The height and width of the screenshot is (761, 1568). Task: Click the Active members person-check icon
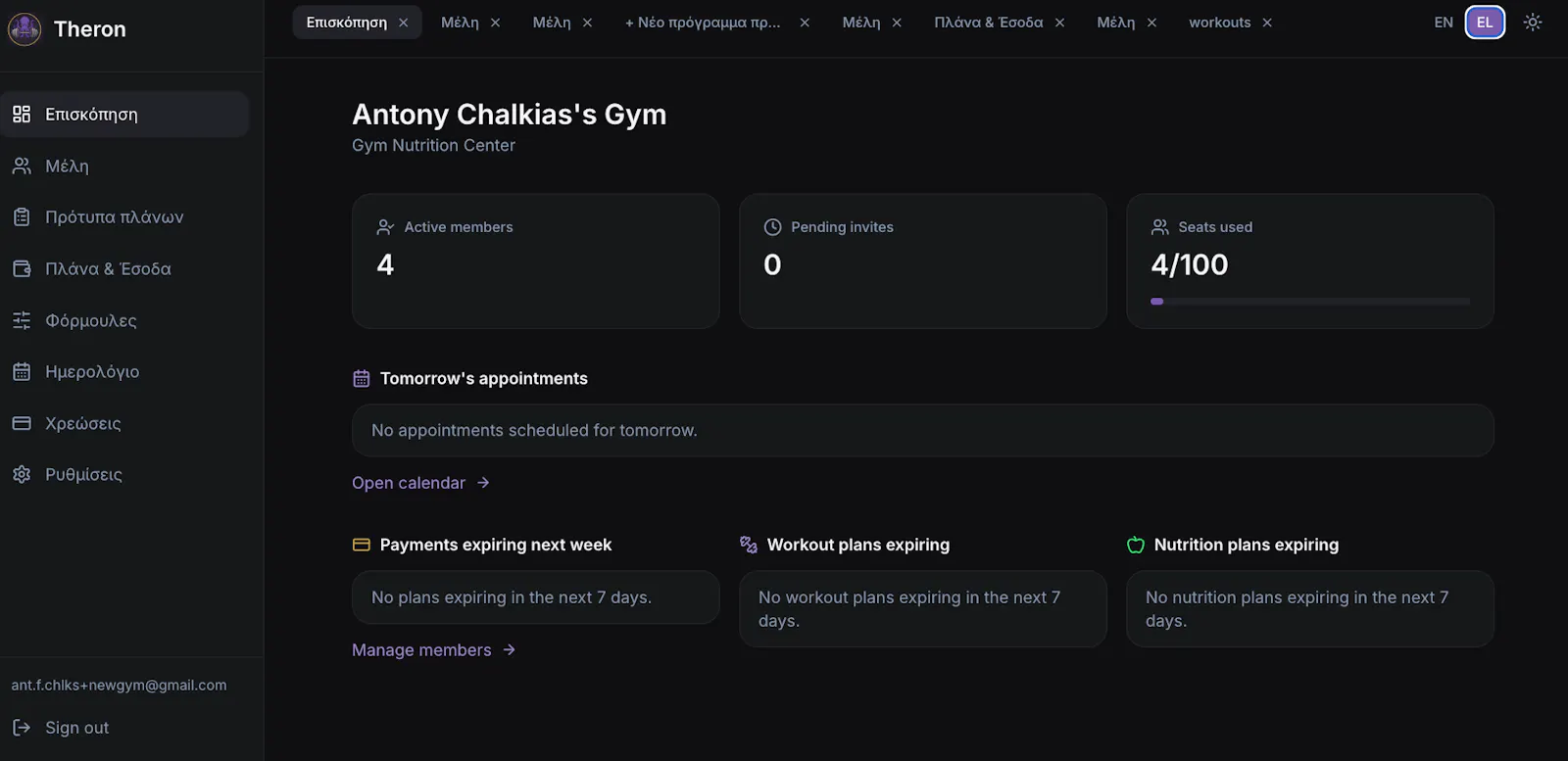click(x=385, y=227)
